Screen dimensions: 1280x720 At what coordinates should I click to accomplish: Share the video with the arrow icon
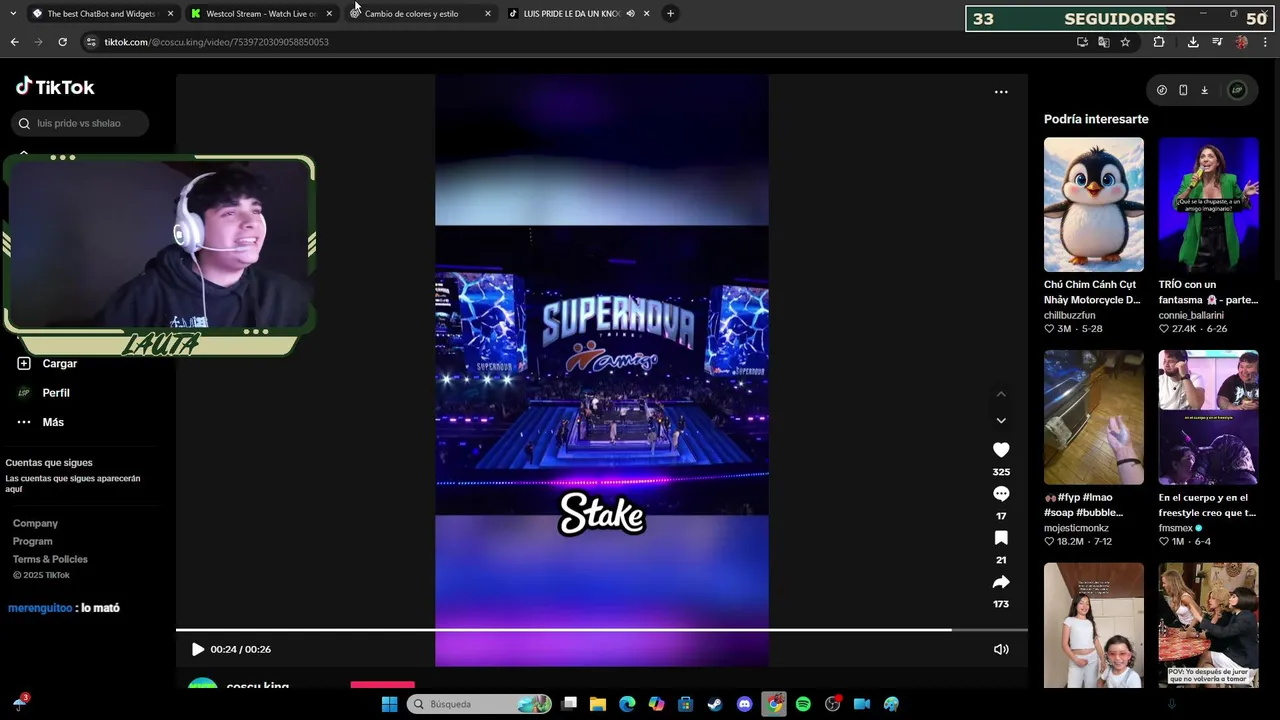(1001, 582)
